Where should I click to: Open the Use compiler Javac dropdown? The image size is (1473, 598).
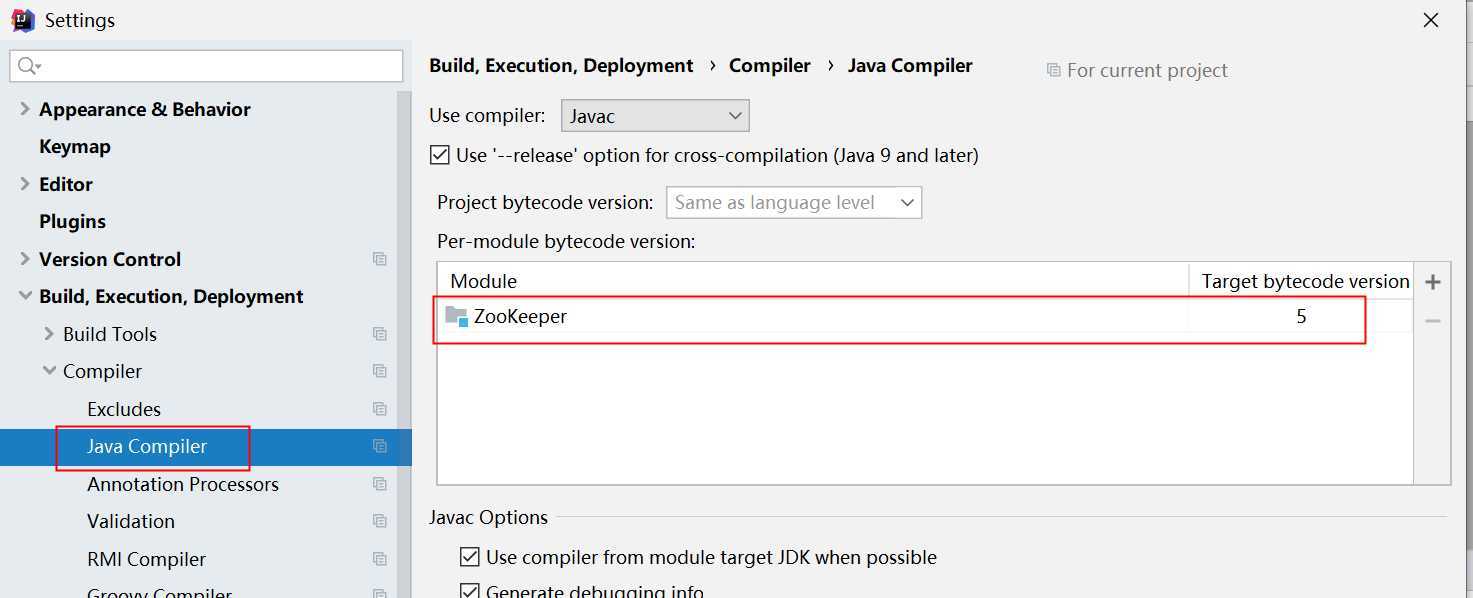point(655,116)
